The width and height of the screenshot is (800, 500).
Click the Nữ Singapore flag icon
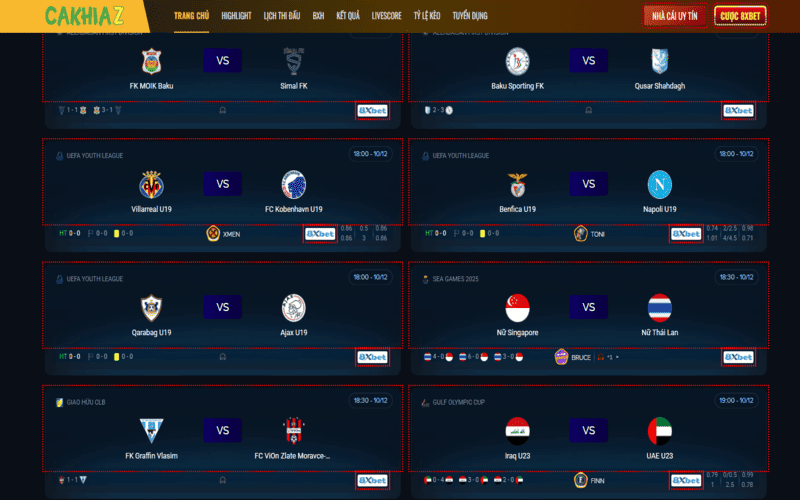[x=517, y=308]
